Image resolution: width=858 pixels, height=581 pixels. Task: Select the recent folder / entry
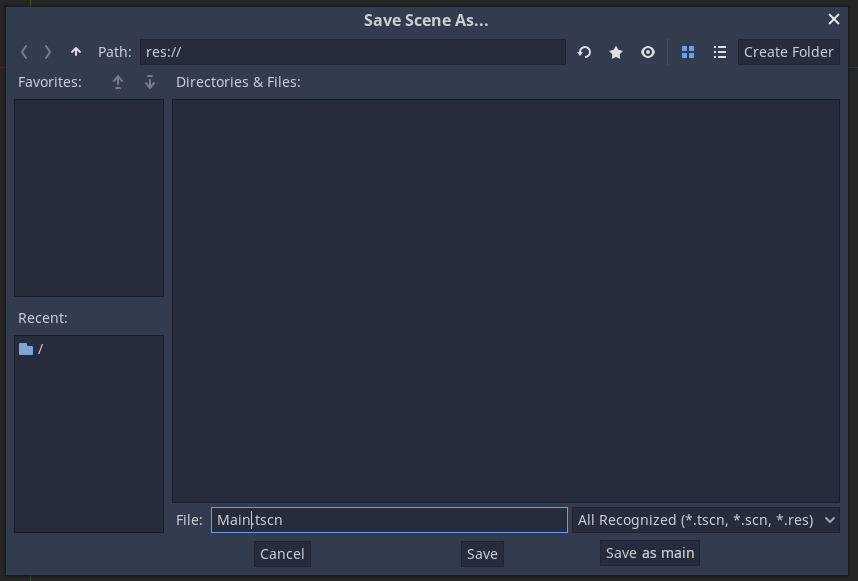(89, 349)
